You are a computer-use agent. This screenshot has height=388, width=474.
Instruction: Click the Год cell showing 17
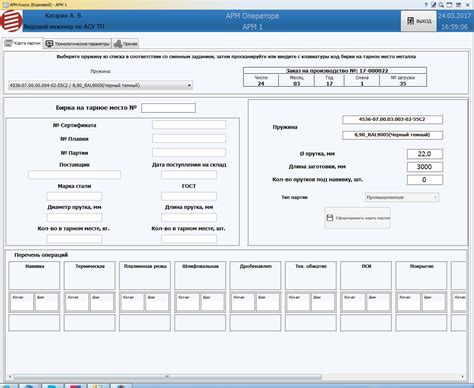click(329, 80)
